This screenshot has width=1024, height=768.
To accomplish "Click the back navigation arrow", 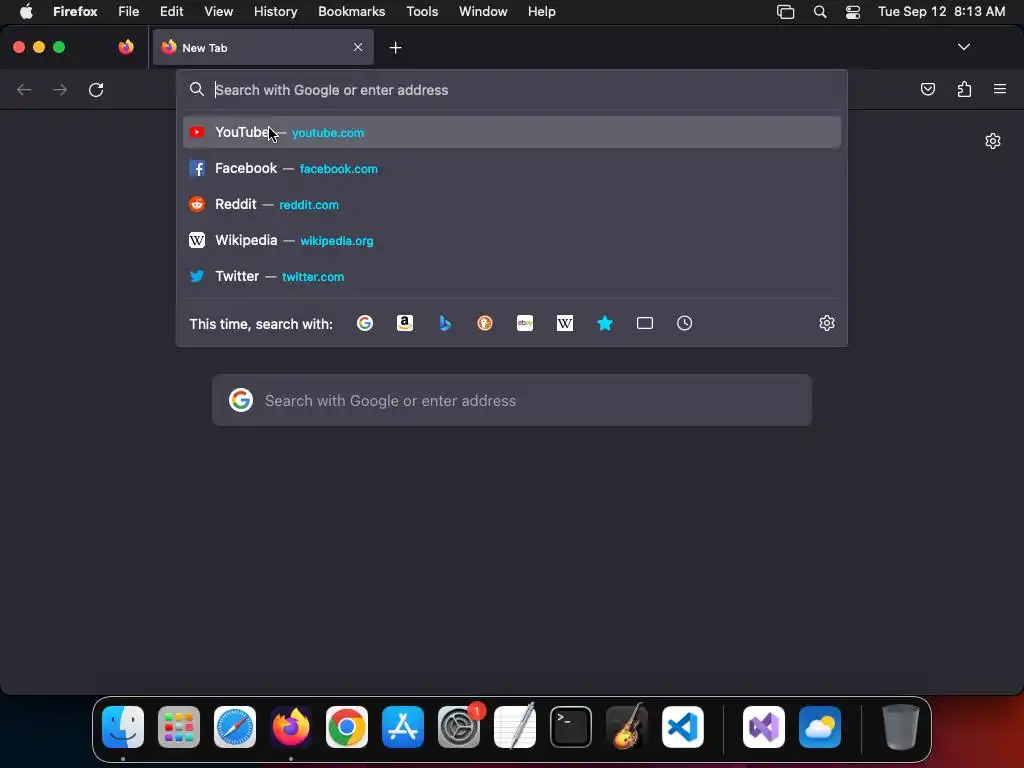I will [24, 89].
